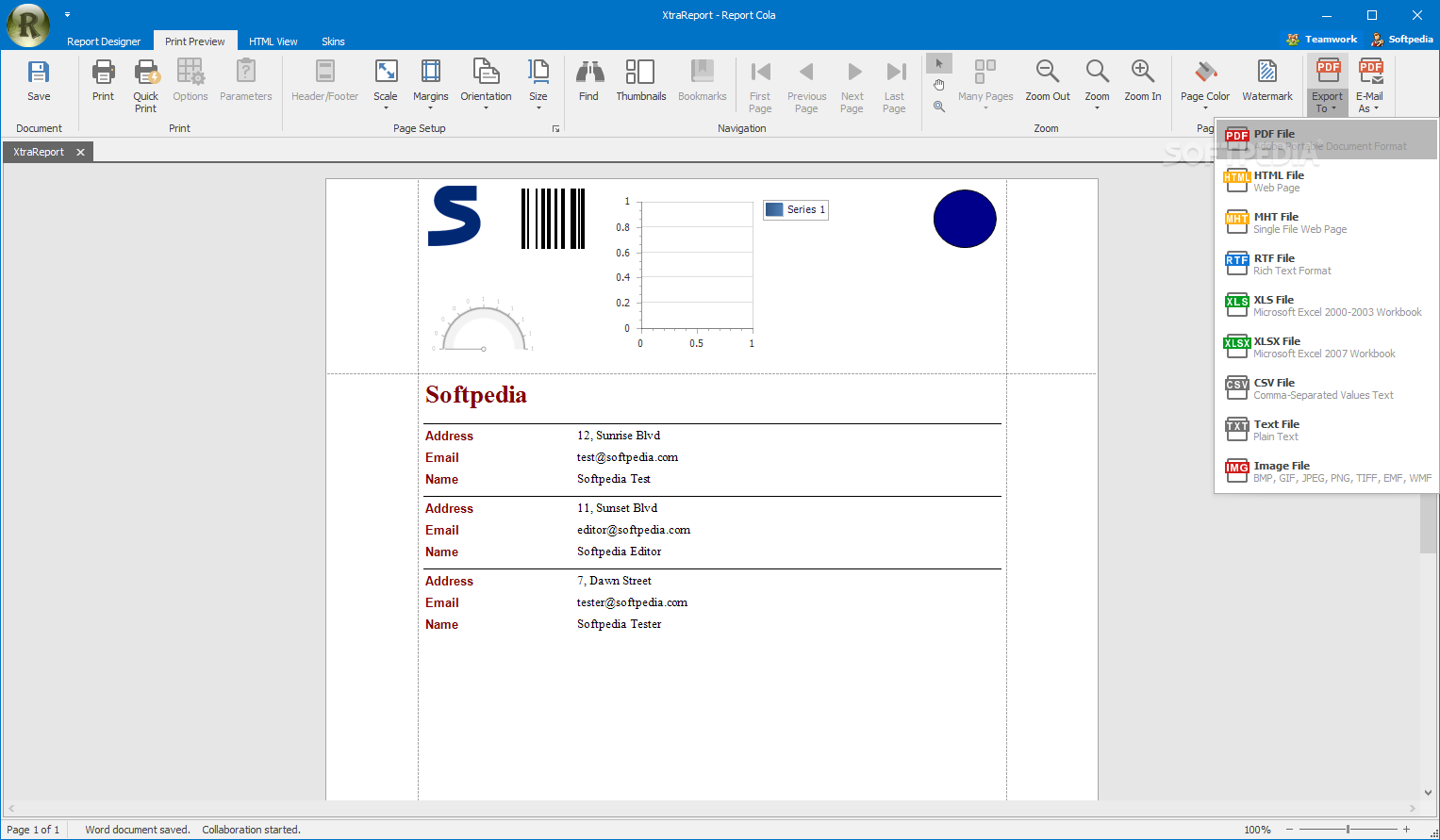Select the pointer cursor tool
1440x840 pixels.
[x=939, y=64]
